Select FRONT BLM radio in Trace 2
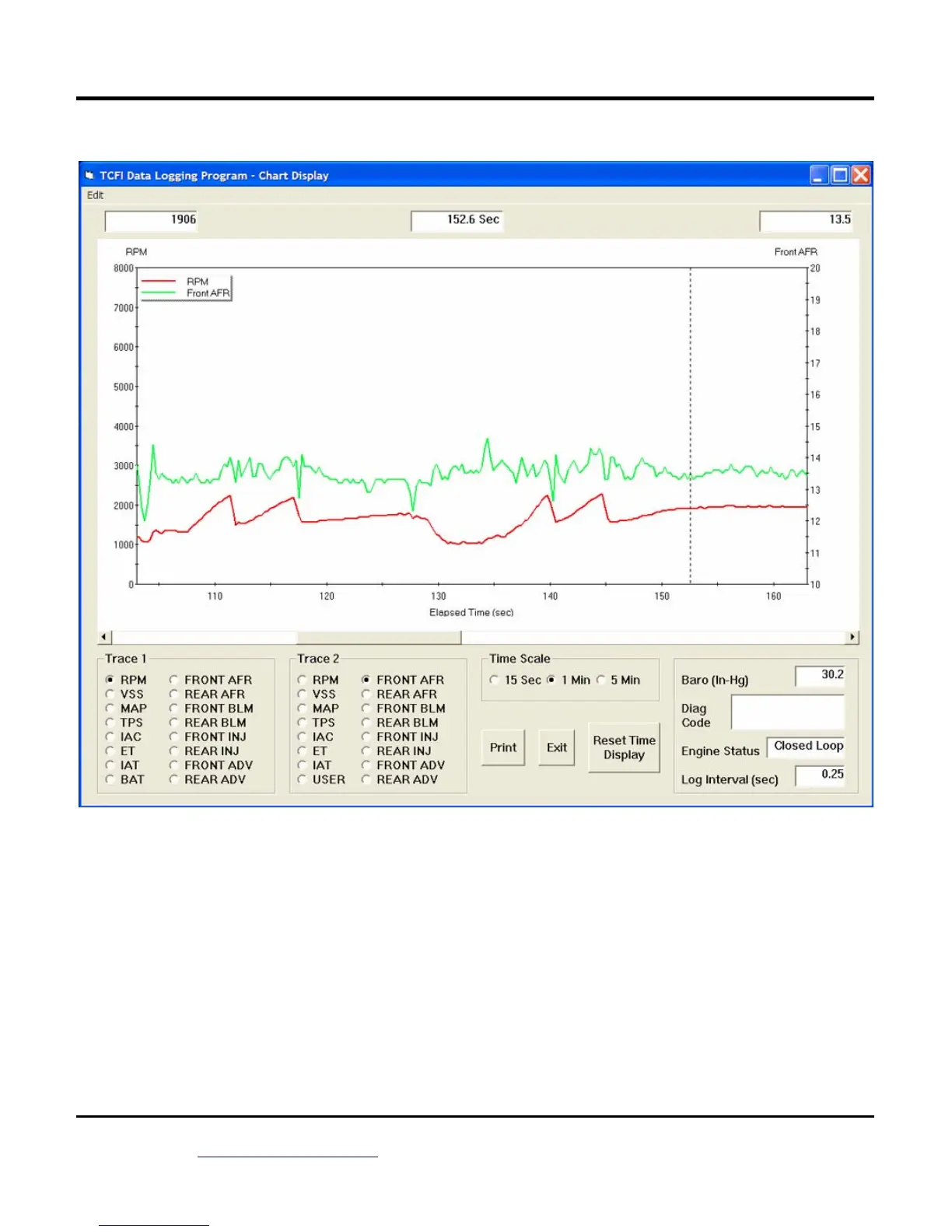Viewport: 952px width, 1232px height. [366, 709]
